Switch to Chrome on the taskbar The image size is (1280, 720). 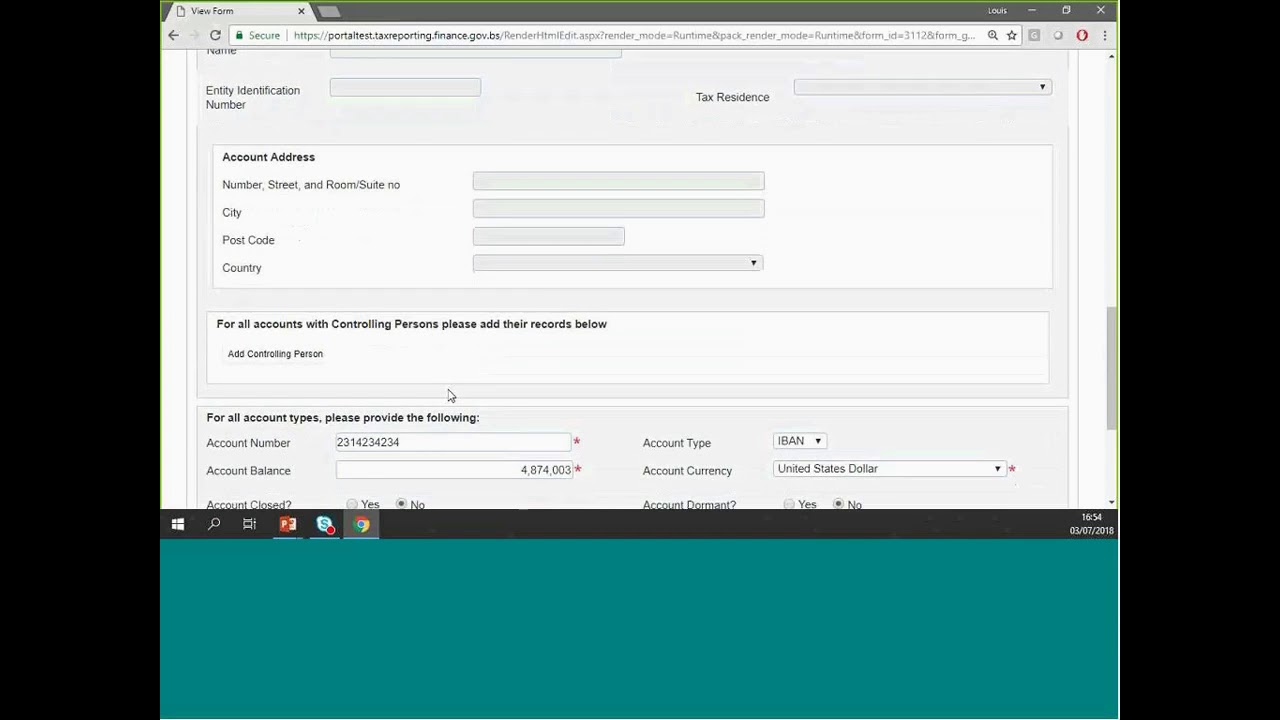pos(362,524)
